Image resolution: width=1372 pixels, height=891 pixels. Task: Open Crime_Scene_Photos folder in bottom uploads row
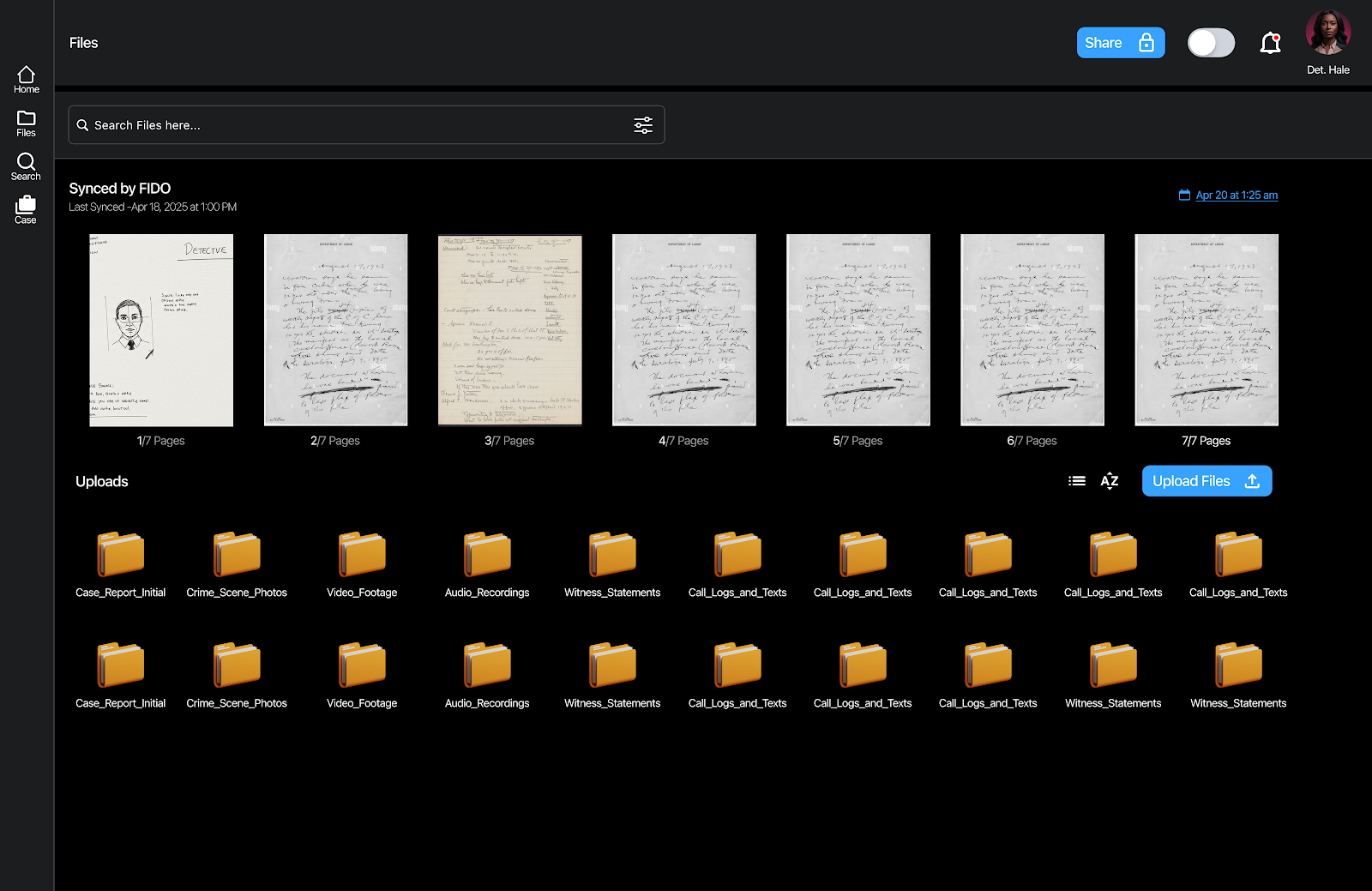[237, 675]
